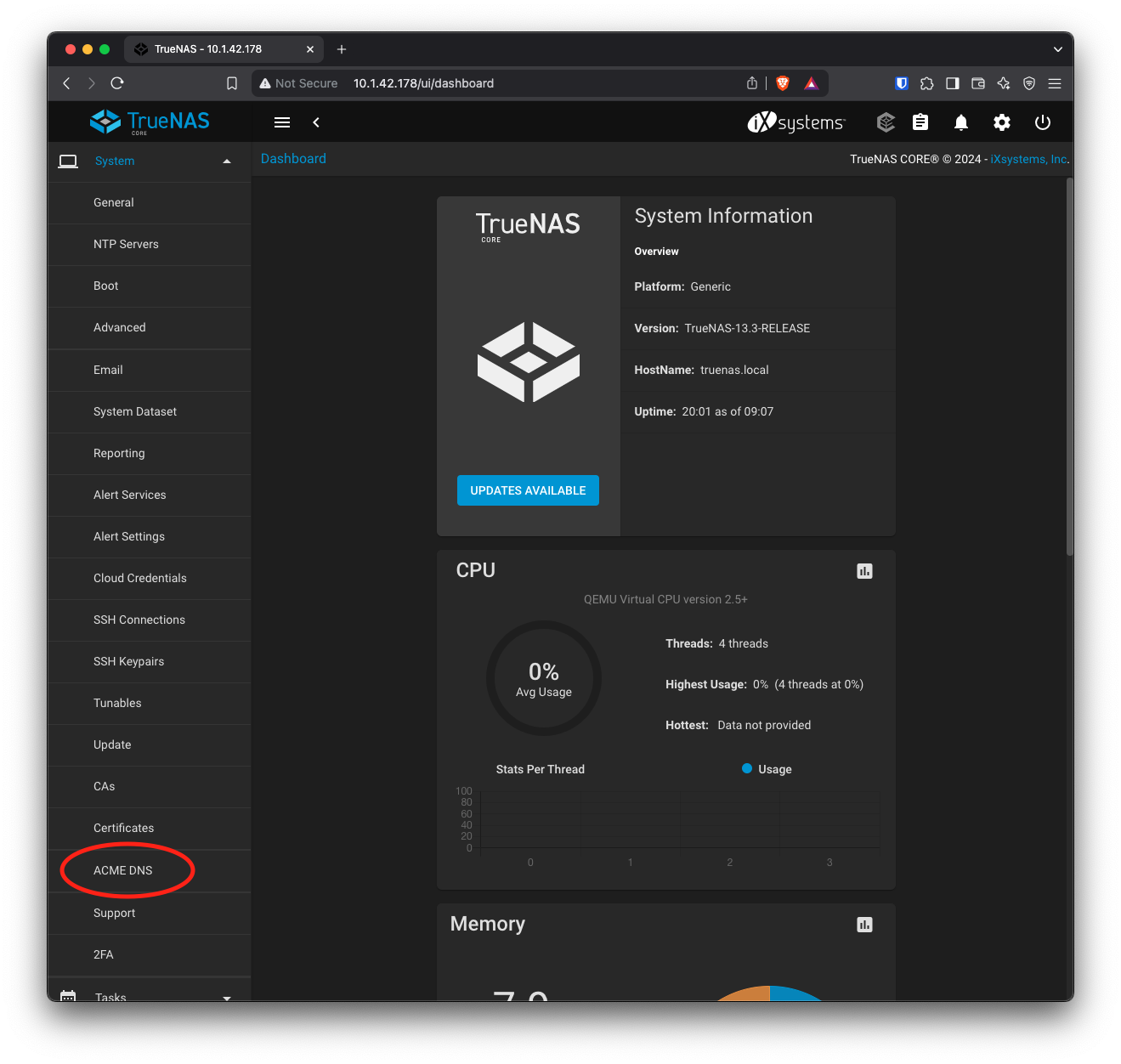
Task: Open ACME DNS page
Action: click(x=150, y=871)
